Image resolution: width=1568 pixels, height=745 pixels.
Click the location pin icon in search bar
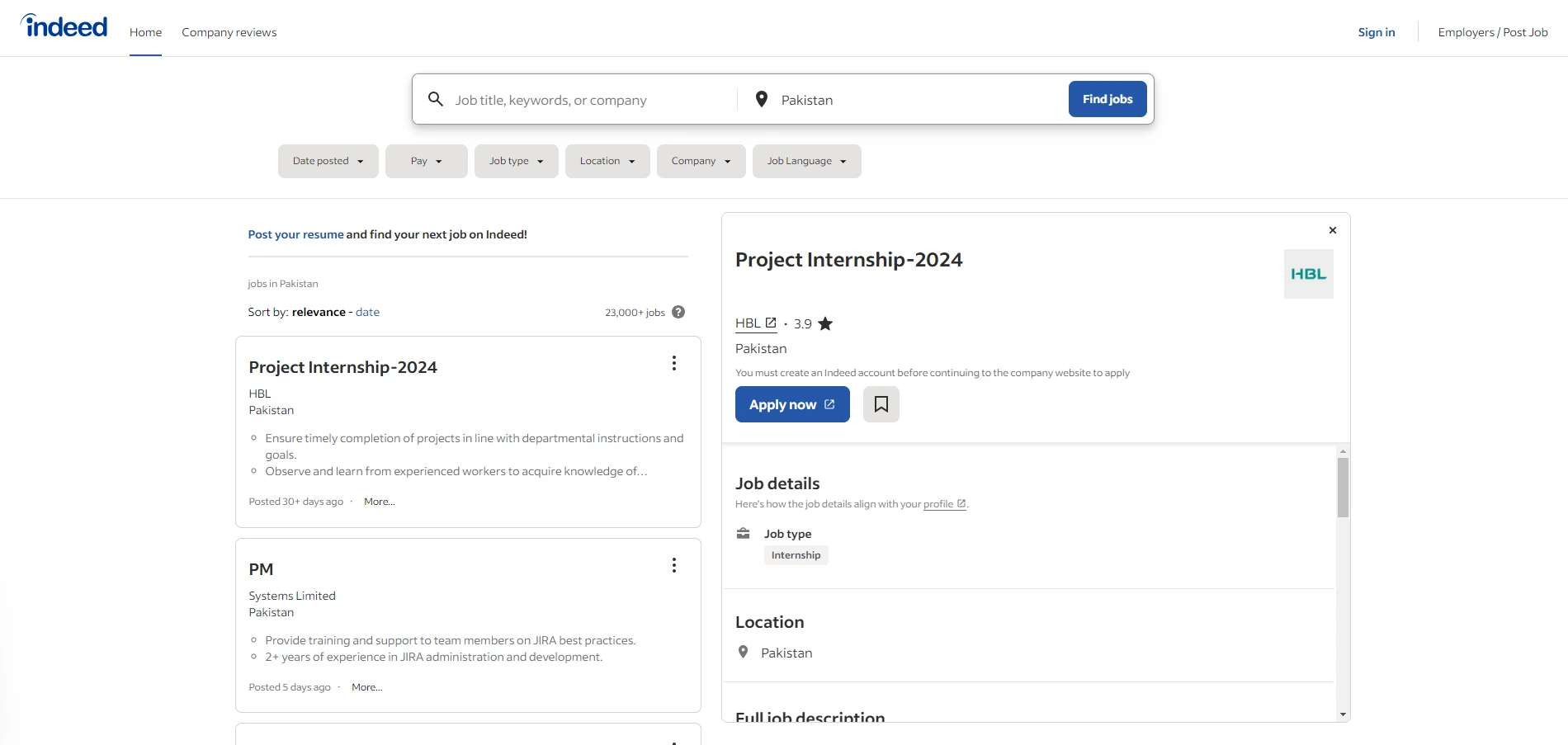762,100
